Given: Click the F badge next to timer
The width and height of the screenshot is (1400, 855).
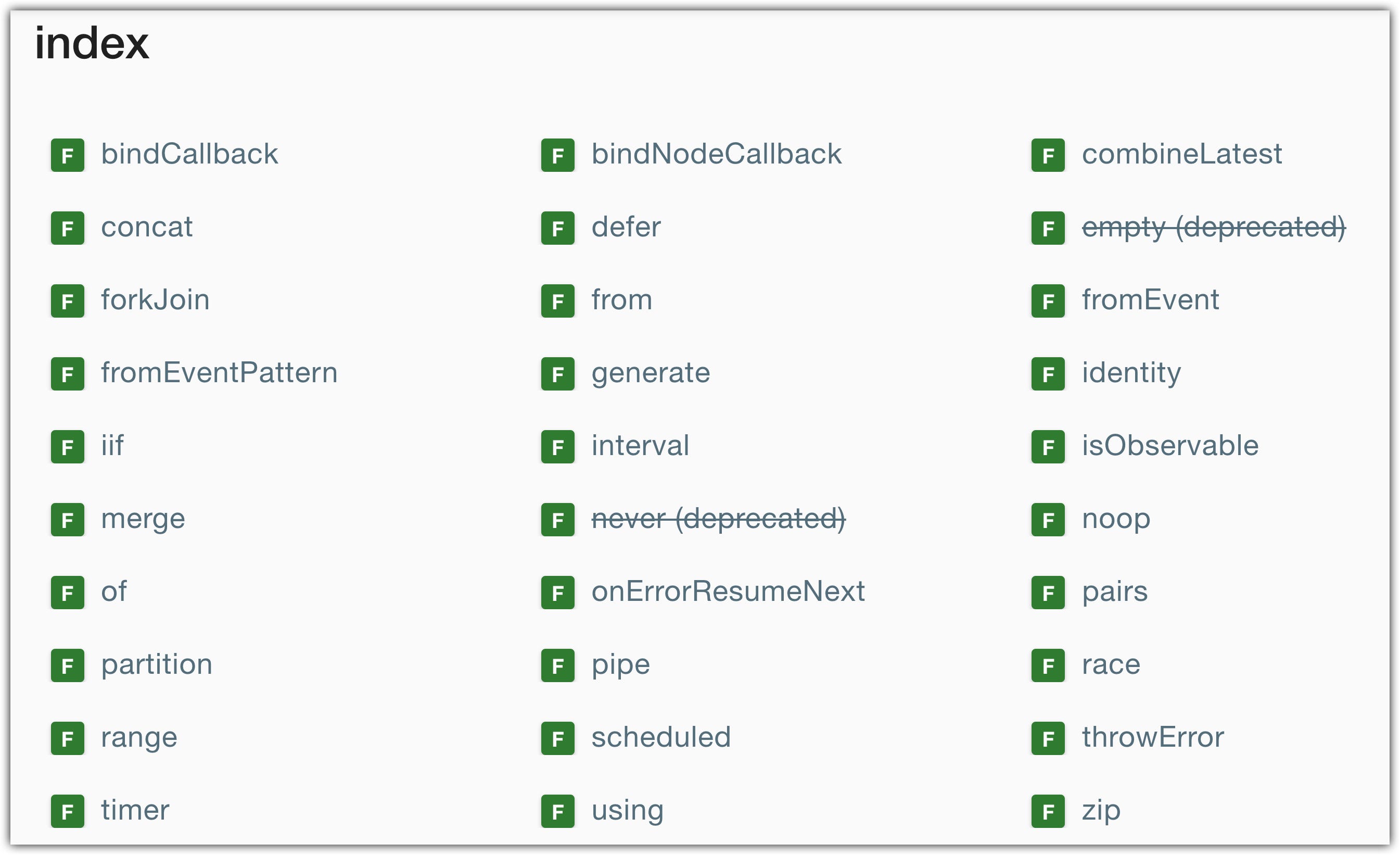Looking at the screenshot, I should tap(68, 811).
